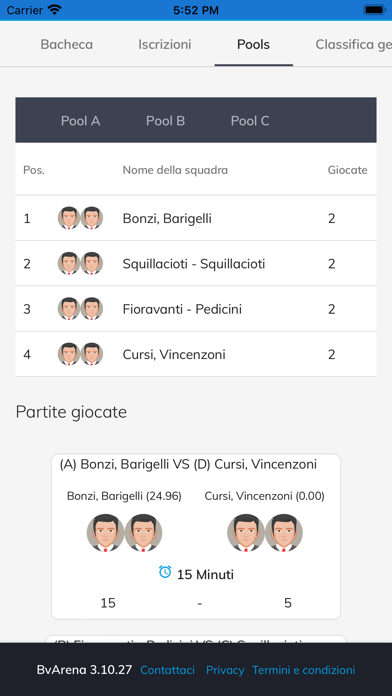392x696 pixels.
Task: Tap Cursi, Vincenzoni avatars in match card
Action: (x=265, y=533)
